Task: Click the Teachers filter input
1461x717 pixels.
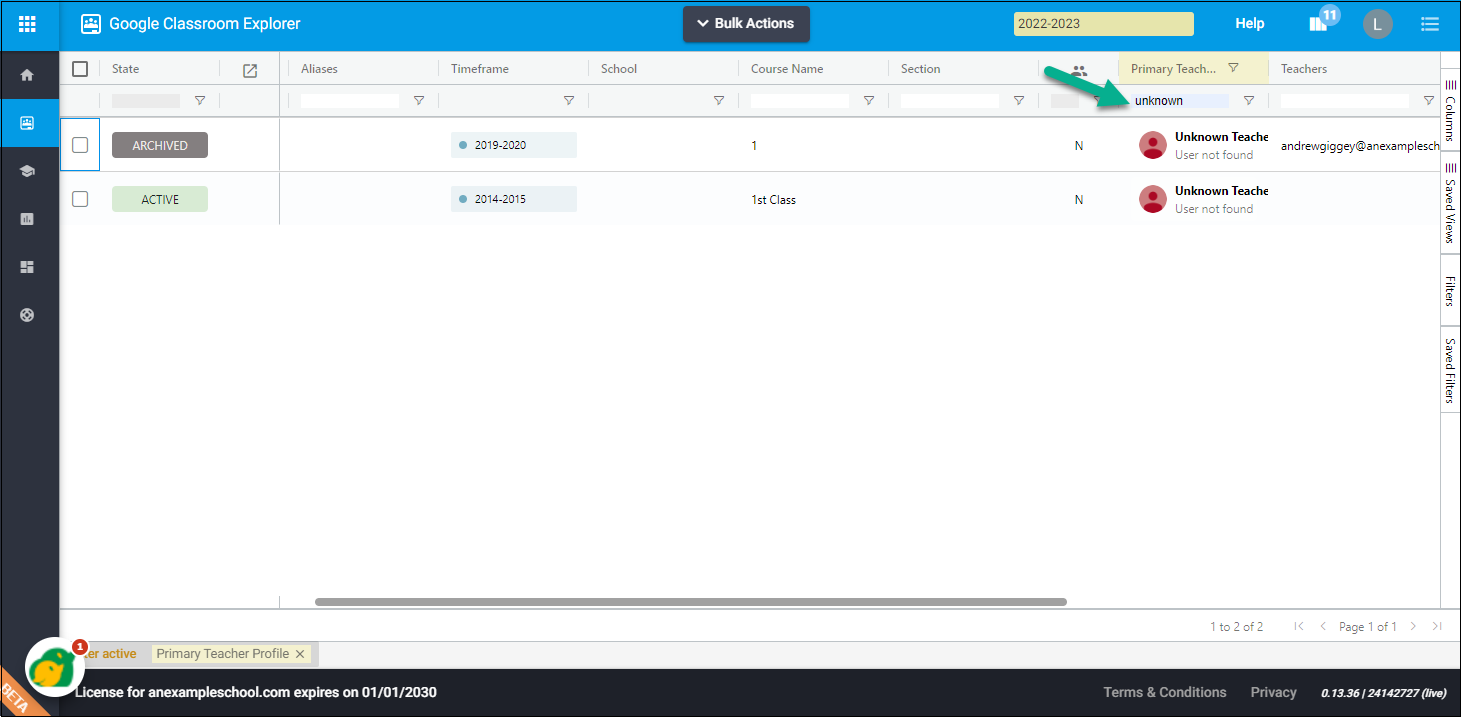Action: click(x=1345, y=101)
